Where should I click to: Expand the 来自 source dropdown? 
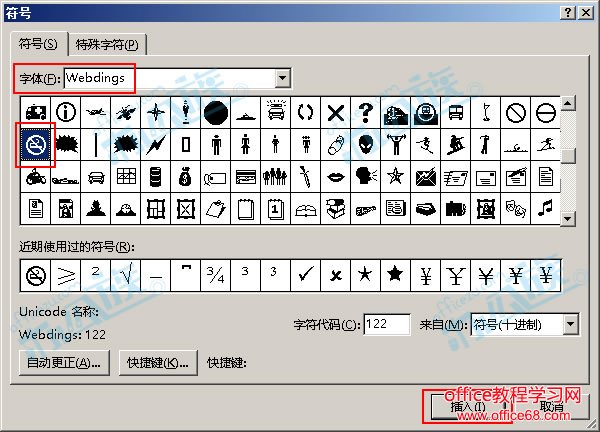click(x=571, y=324)
